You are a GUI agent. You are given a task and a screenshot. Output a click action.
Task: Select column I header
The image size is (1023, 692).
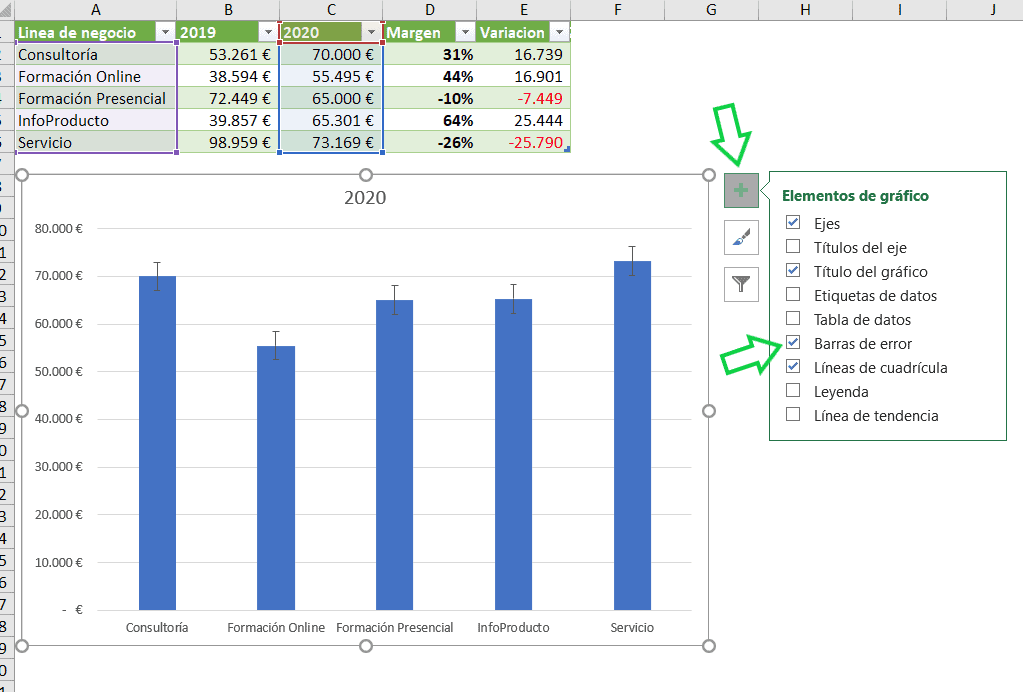[900, 10]
